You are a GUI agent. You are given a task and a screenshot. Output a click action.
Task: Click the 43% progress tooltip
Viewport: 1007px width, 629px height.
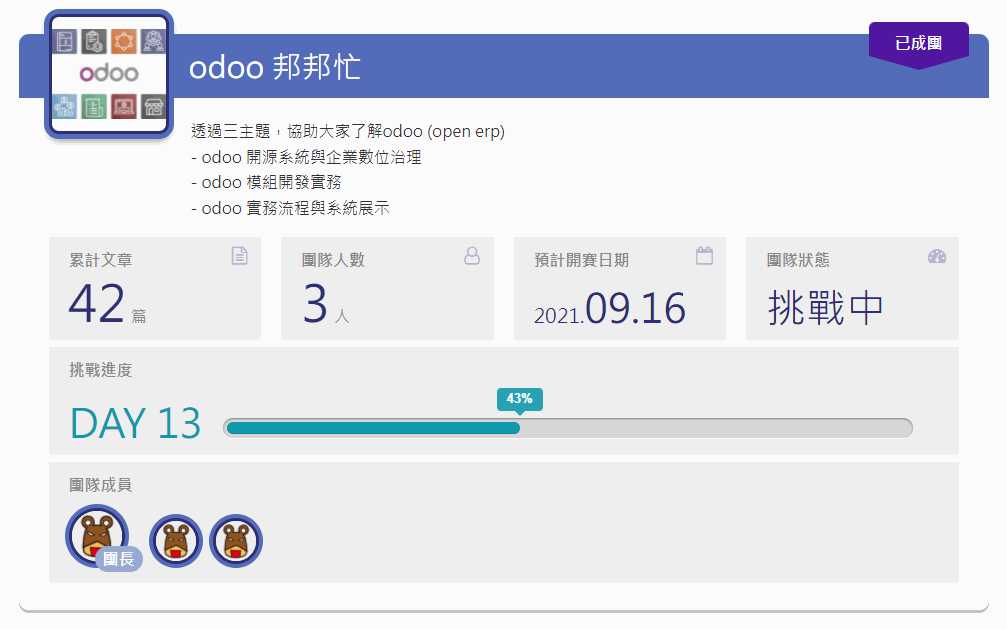(x=518, y=399)
